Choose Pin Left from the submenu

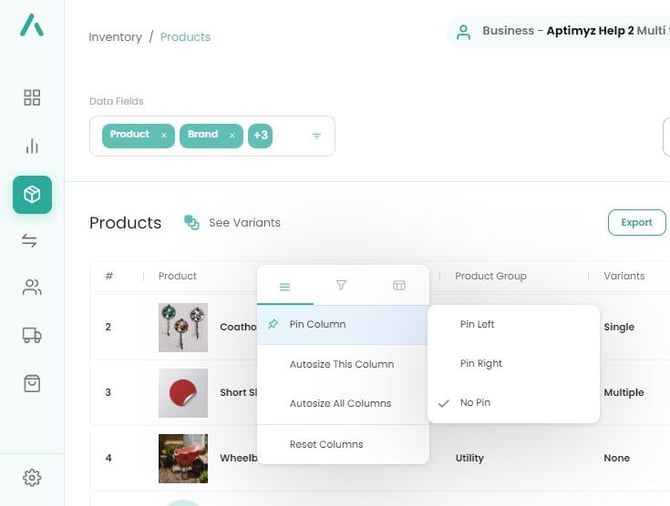click(x=477, y=324)
